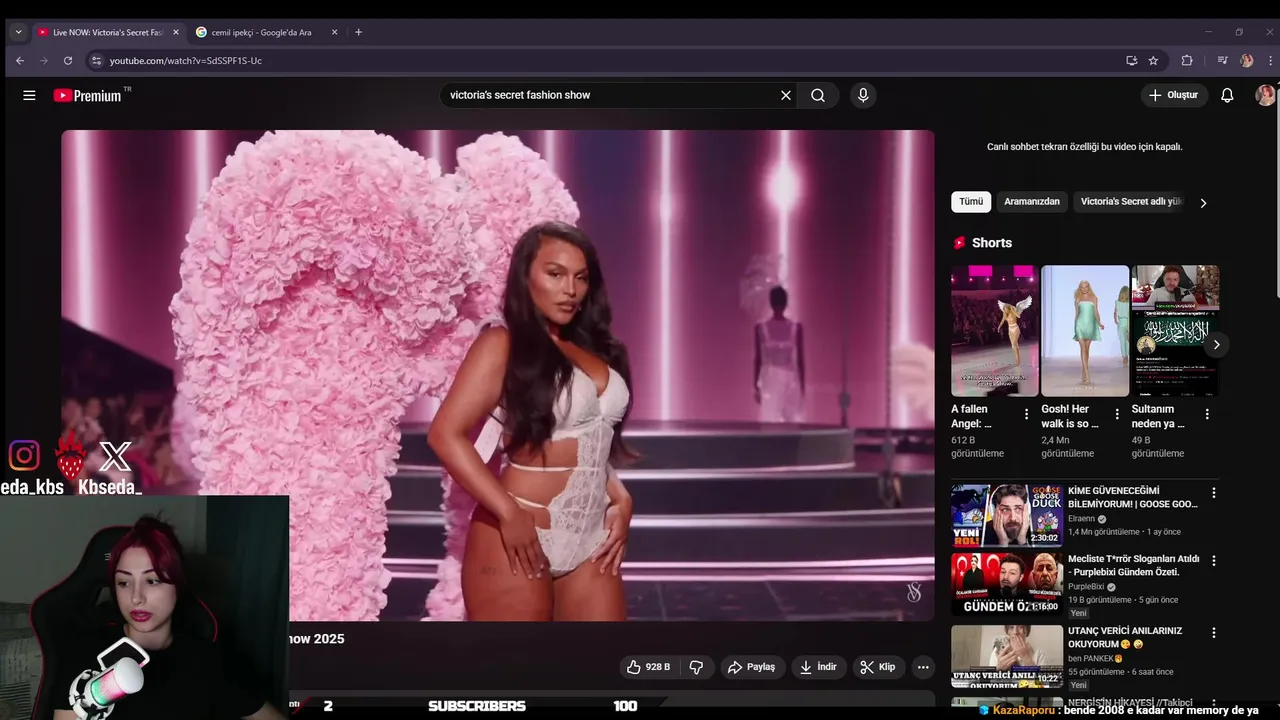Go back in the browser
This screenshot has width=1280, height=720.
20,60
